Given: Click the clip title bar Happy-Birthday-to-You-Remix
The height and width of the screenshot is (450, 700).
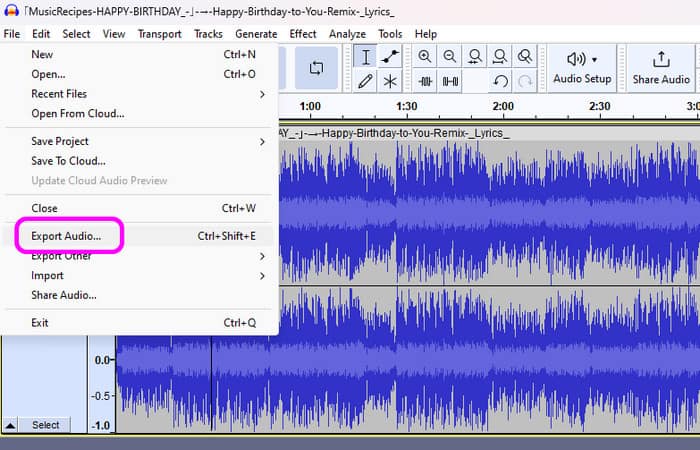Looking at the screenshot, I should (x=489, y=133).
